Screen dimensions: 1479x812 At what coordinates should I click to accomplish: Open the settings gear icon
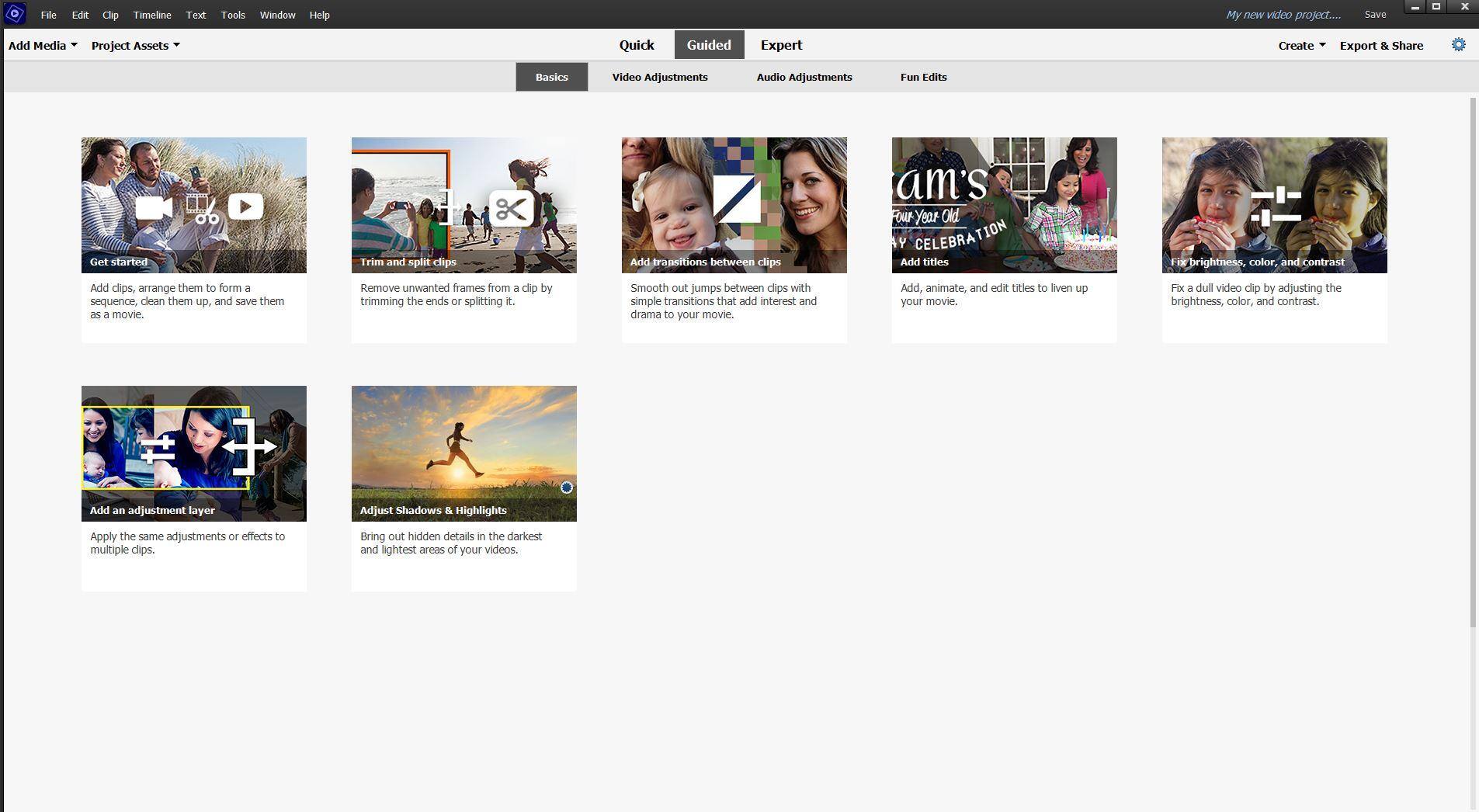[1458, 45]
